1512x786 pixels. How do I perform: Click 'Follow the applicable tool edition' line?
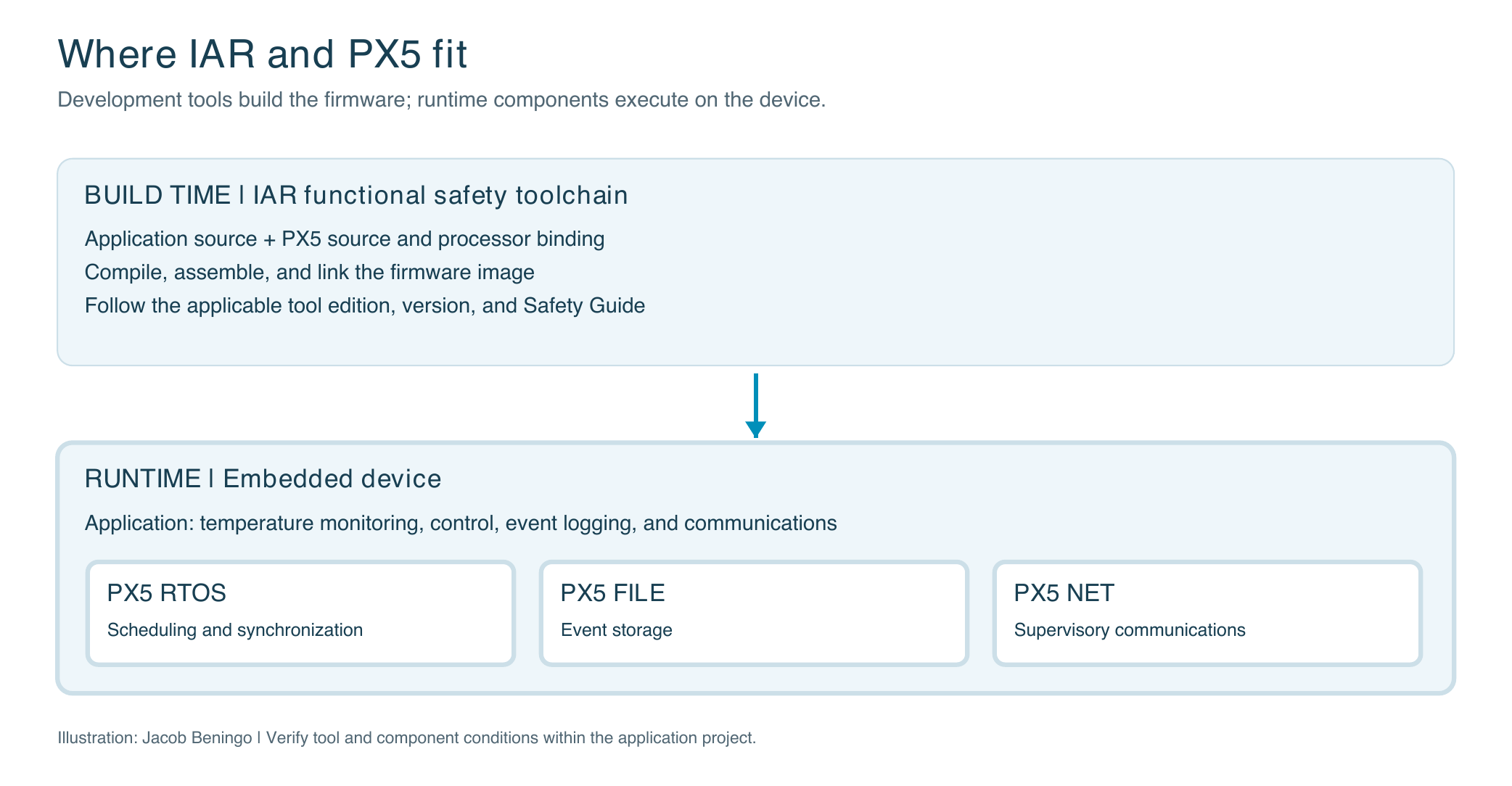tap(365, 305)
